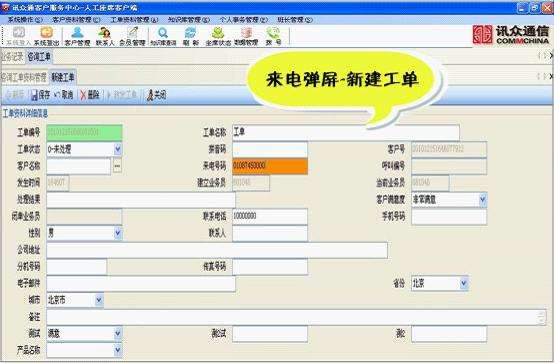Click the 处理结果 result input field

[x=141, y=200]
